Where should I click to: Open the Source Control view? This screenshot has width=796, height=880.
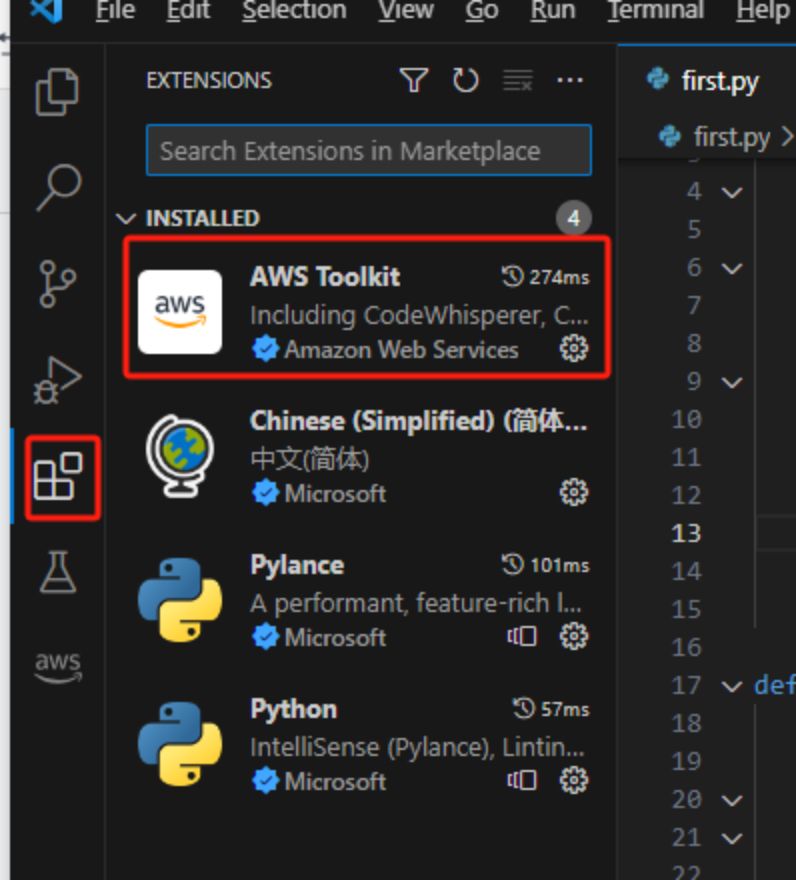(57, 283)
